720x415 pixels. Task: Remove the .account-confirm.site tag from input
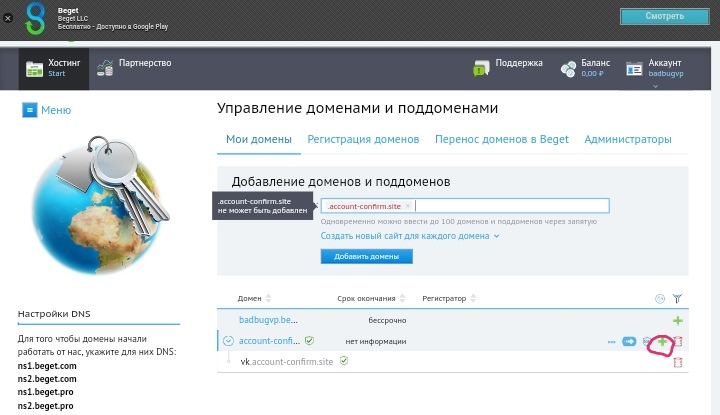408,206
